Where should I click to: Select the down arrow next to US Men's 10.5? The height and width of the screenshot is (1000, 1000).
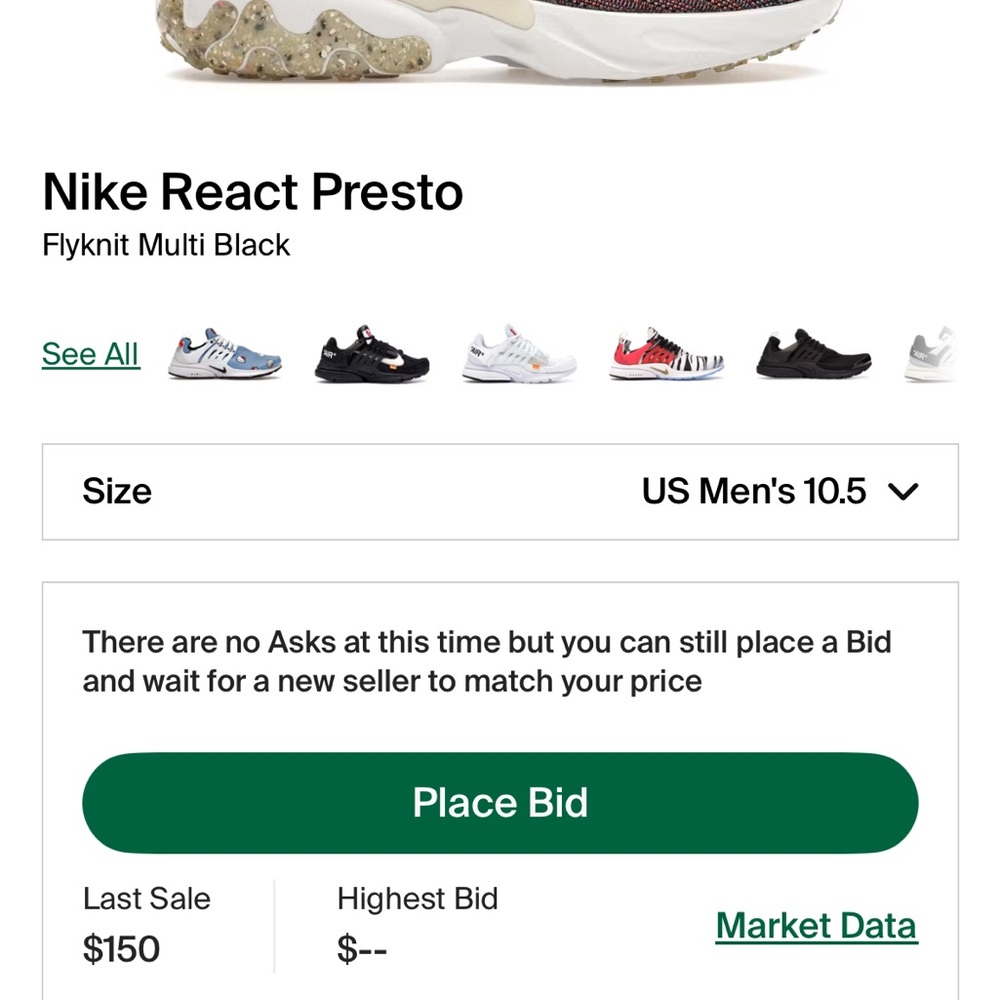[x=904, y=491]
